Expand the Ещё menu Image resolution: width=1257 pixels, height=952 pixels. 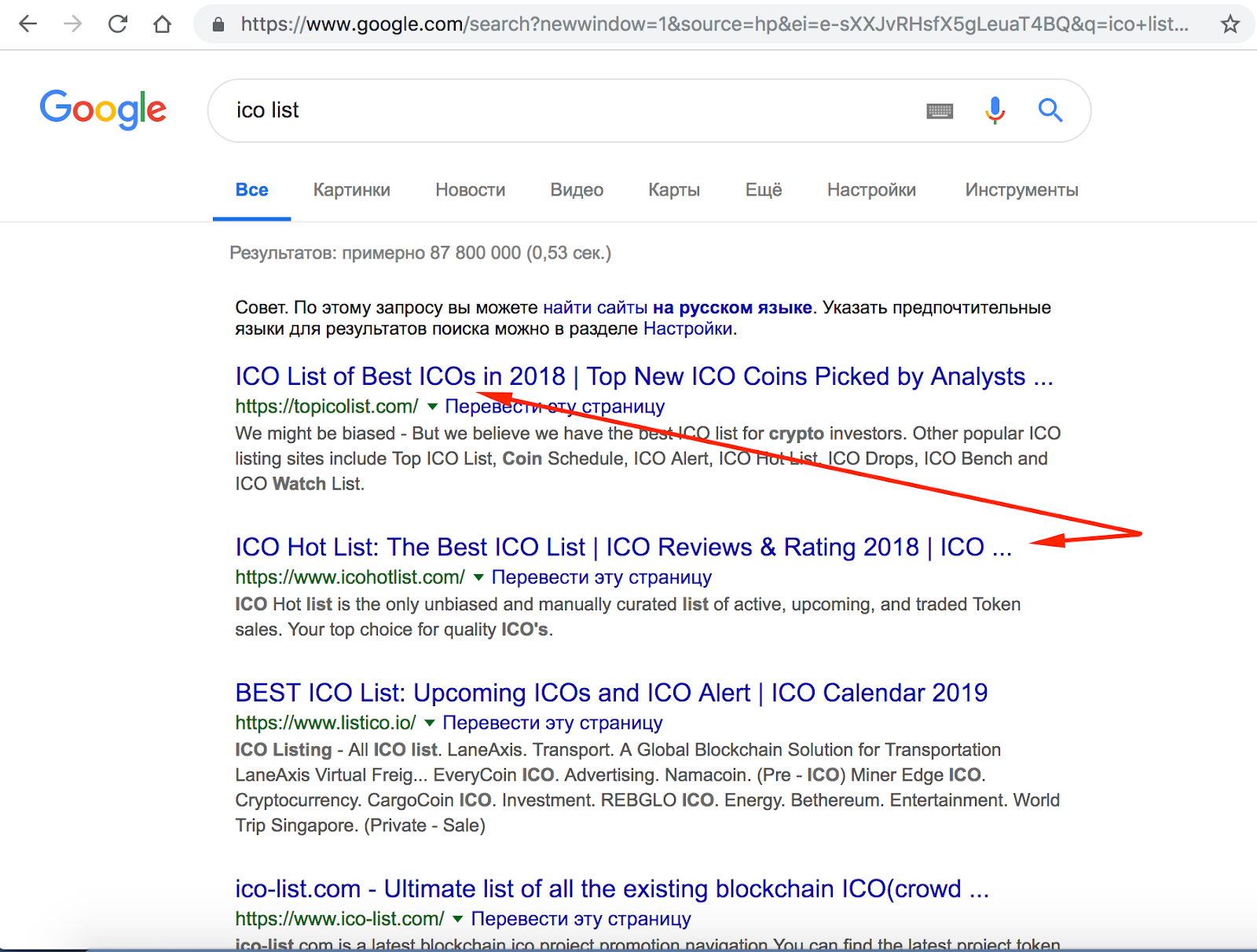pos(764,190)
